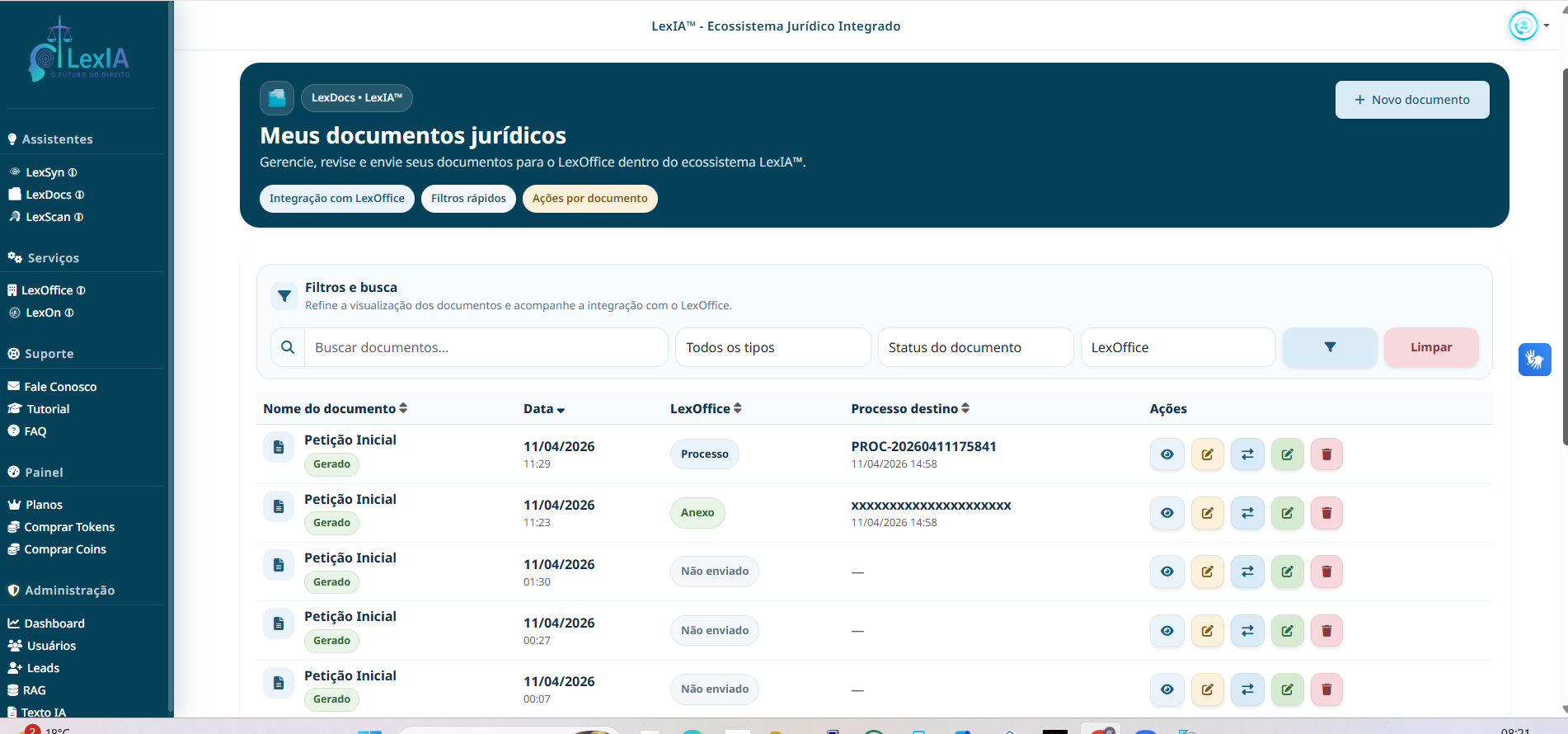The width and height of the screenshot is (1568, 734).
Task: View the Petição Inicial document from 01:30
Action: pyautogui.click(x=1167, y=572)
